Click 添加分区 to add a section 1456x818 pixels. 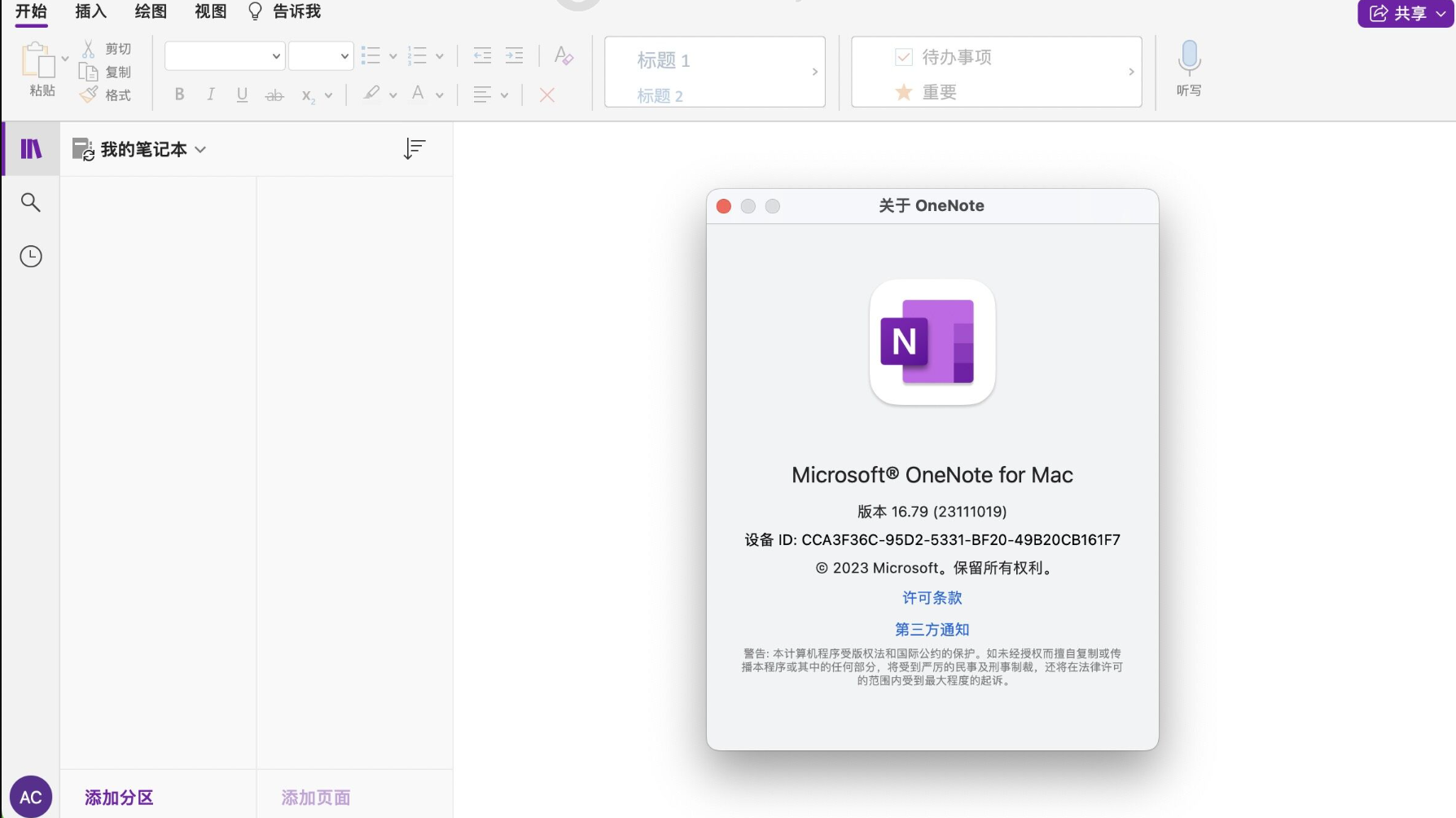tap(118, 797)
